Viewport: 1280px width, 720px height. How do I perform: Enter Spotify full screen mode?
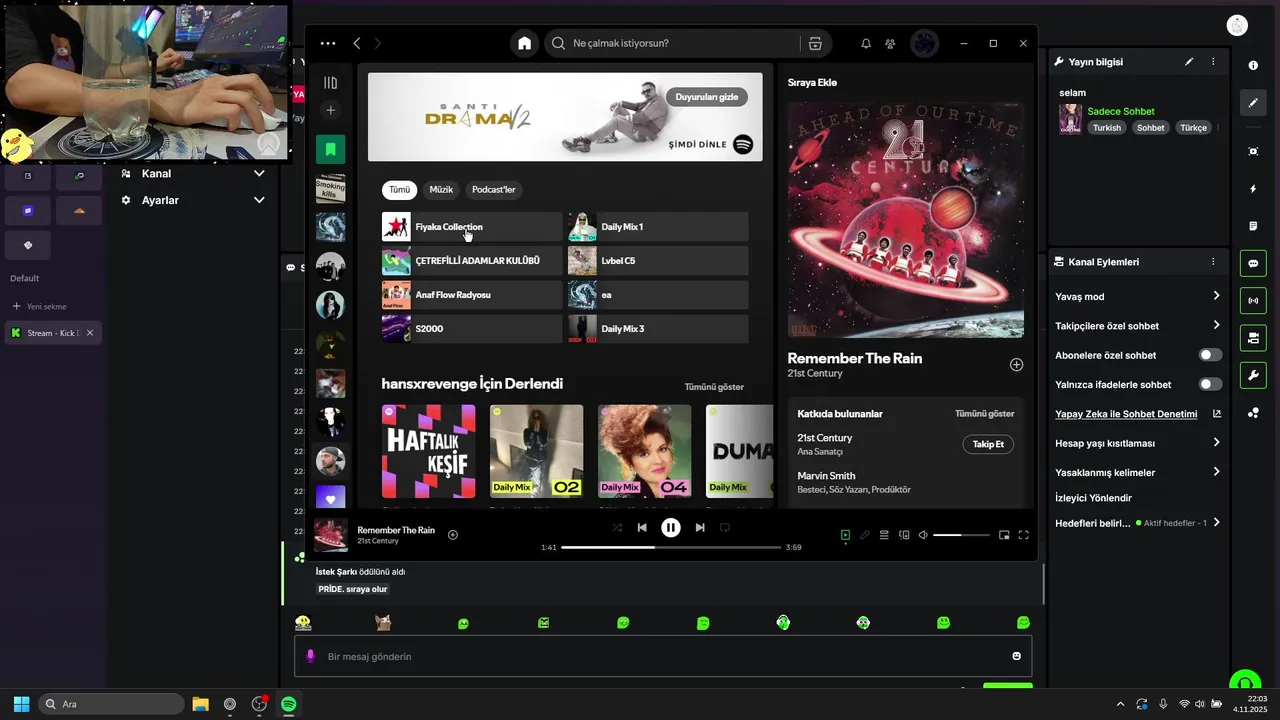(1023, 535)
